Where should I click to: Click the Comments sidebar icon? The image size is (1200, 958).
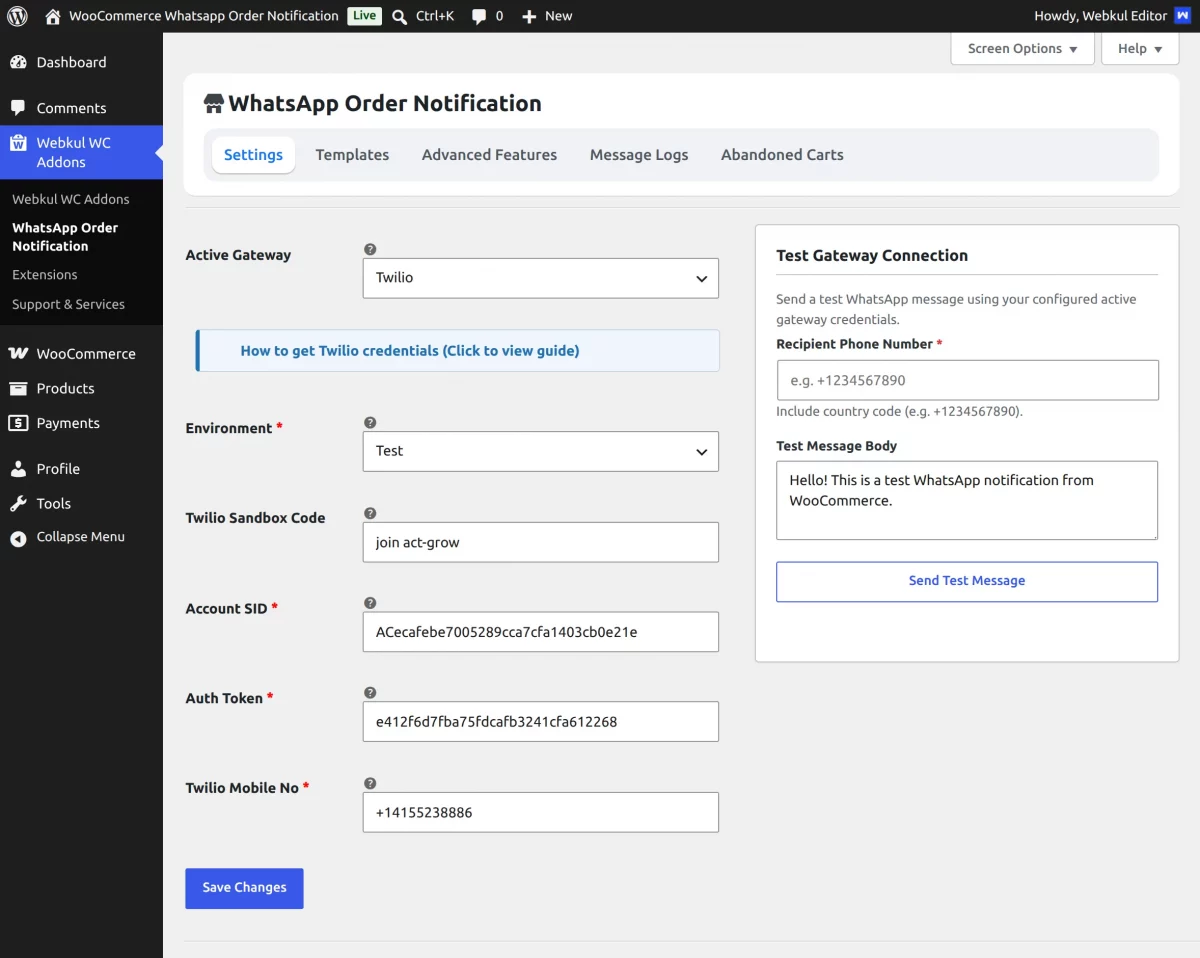[x=18, y=107]
